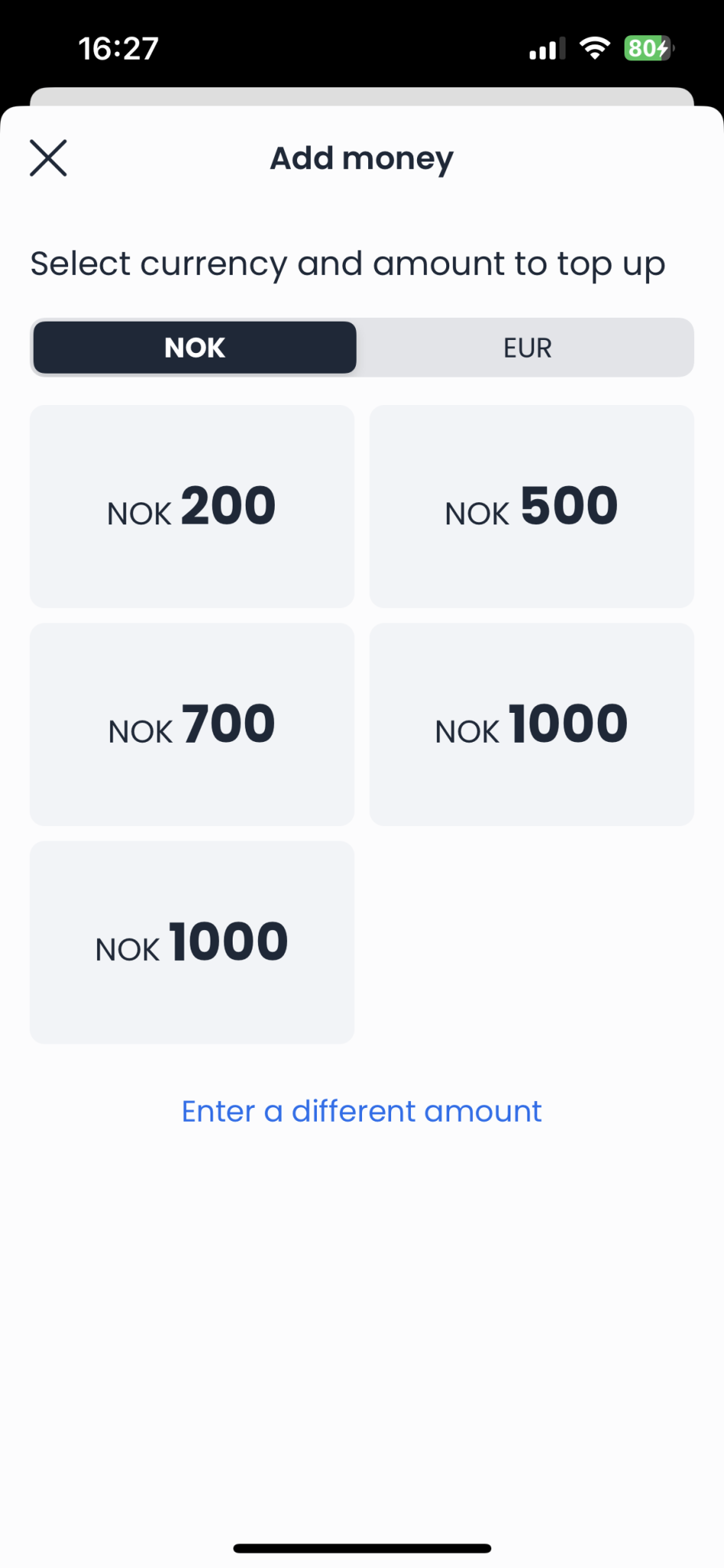
Task: Select NOK 1000 tile beside NOK 700
Action: pos(531,724)
